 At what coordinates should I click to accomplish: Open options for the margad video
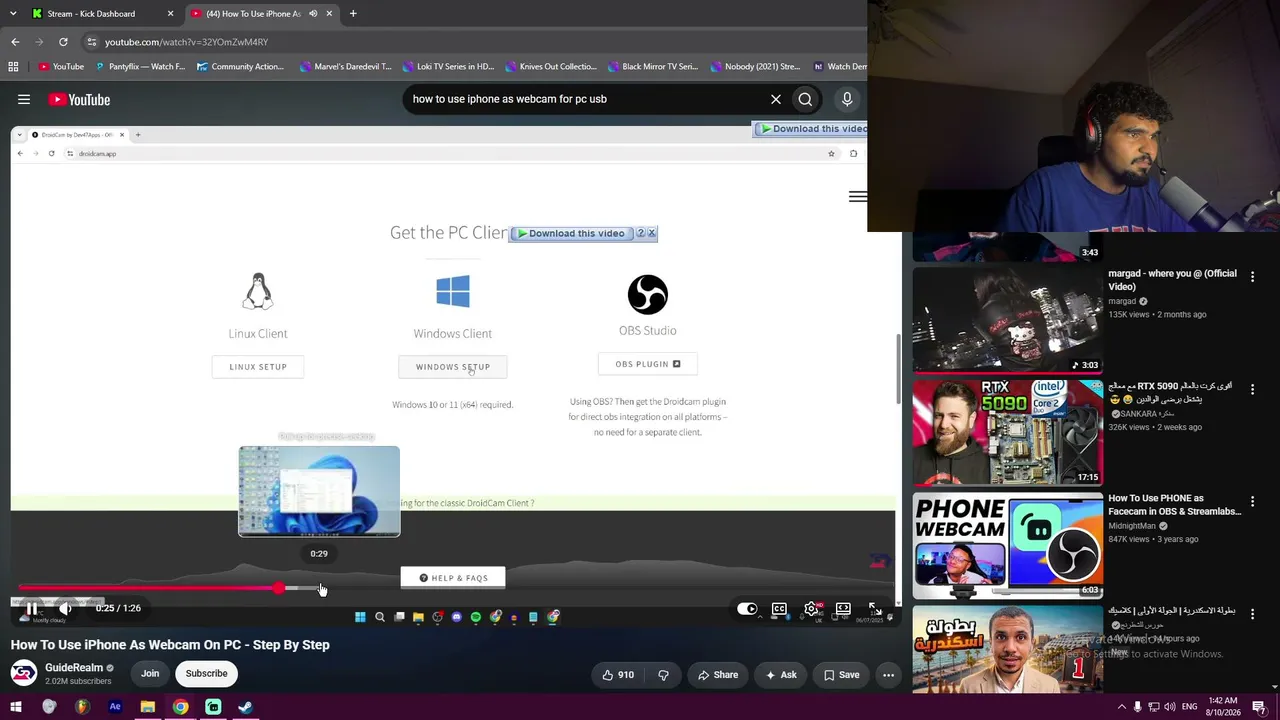[1252, 277]
